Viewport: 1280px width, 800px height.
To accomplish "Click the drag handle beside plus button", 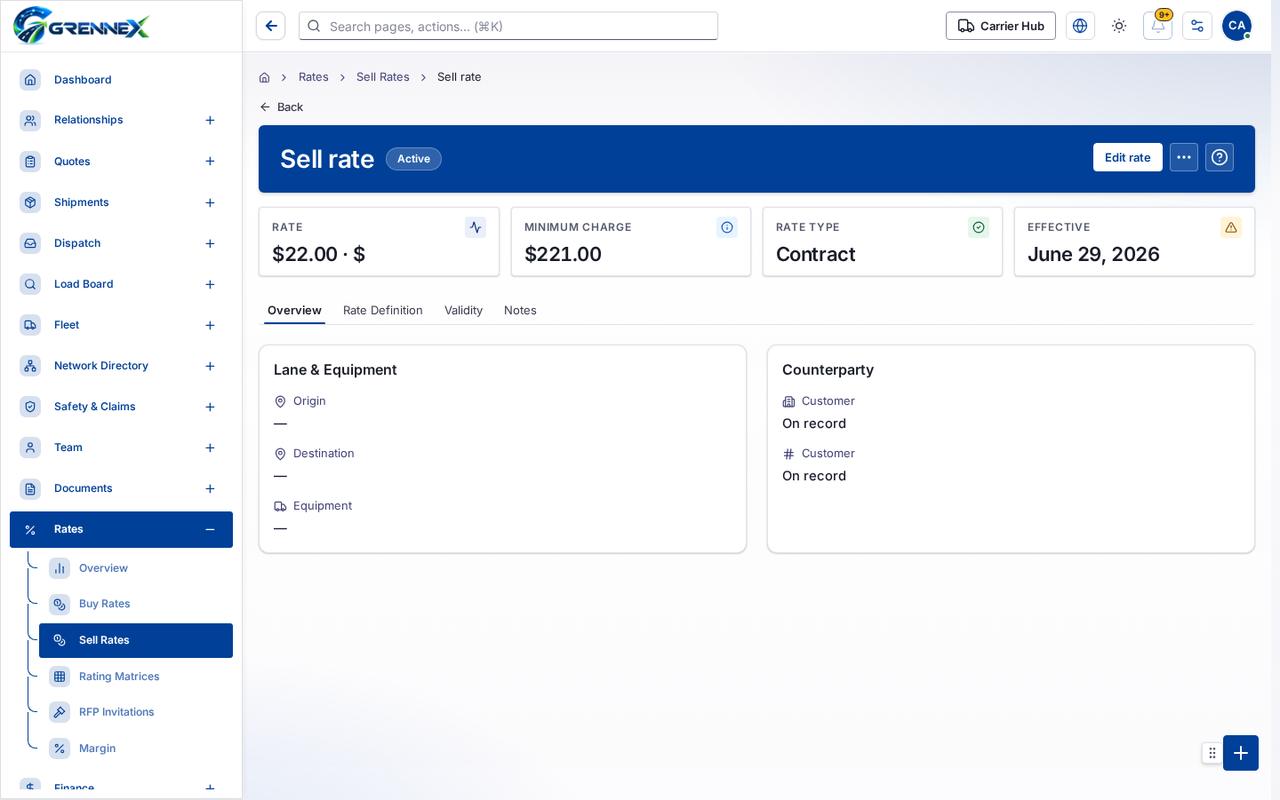I will click(1212, 753).
